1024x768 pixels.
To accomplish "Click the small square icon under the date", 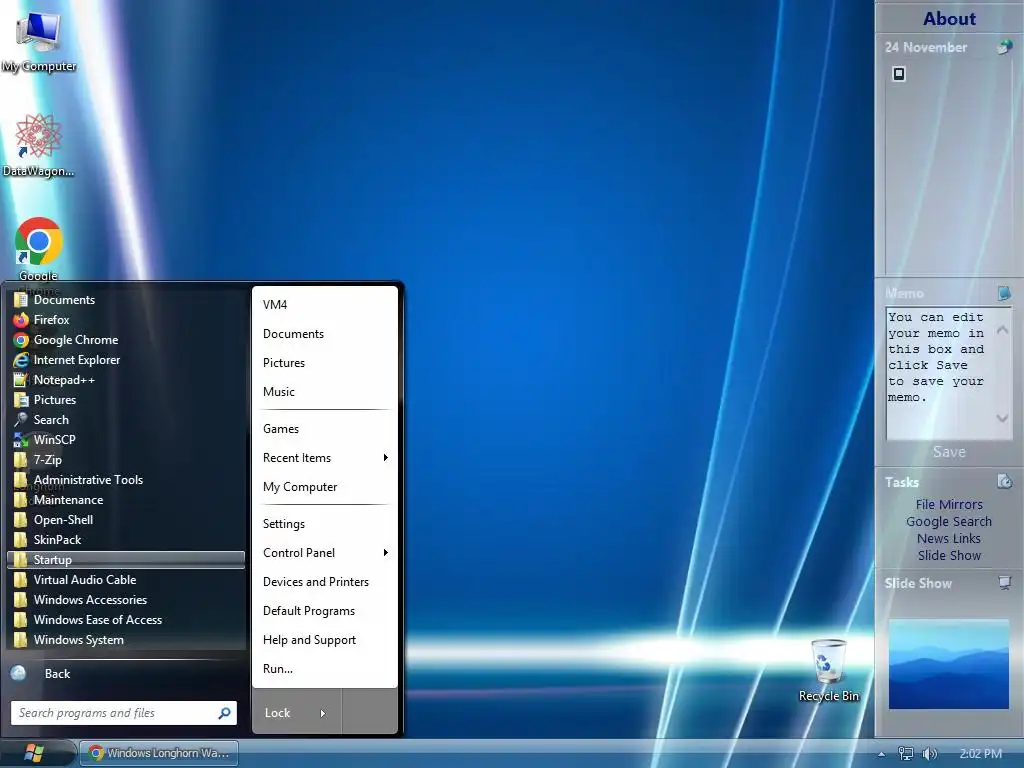I will coord(899,74).
